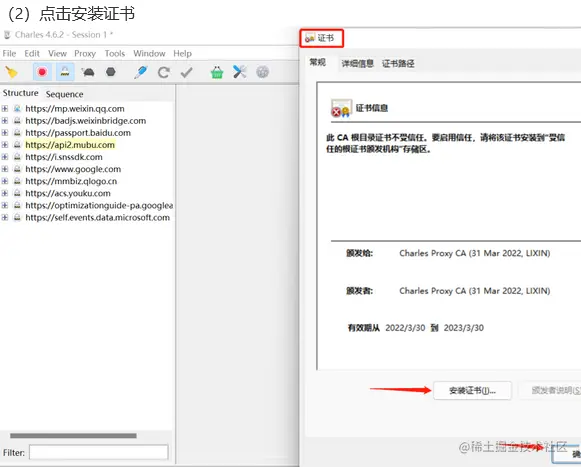Open the Edit menu
This screenshot has width=581, height=467.
coord(32,53)
